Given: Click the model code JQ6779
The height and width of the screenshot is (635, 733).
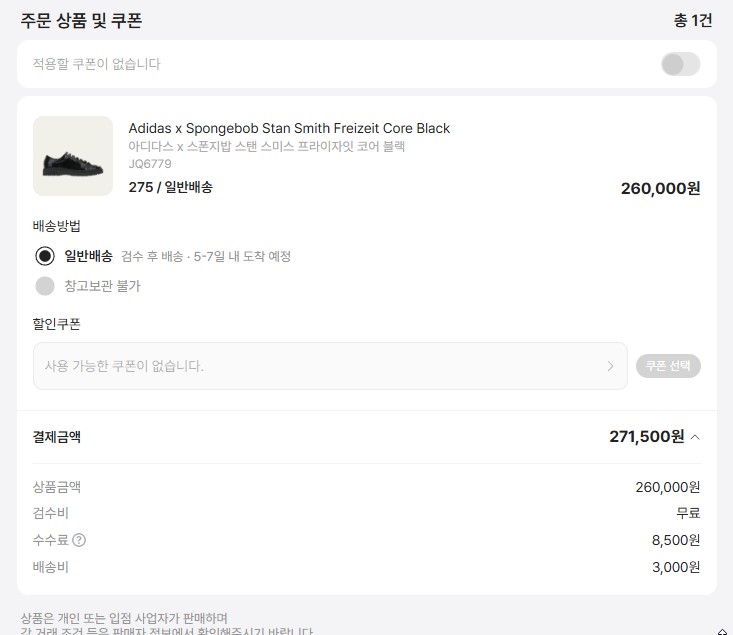Looking at the screenshot, I should [x=150, y=164].
